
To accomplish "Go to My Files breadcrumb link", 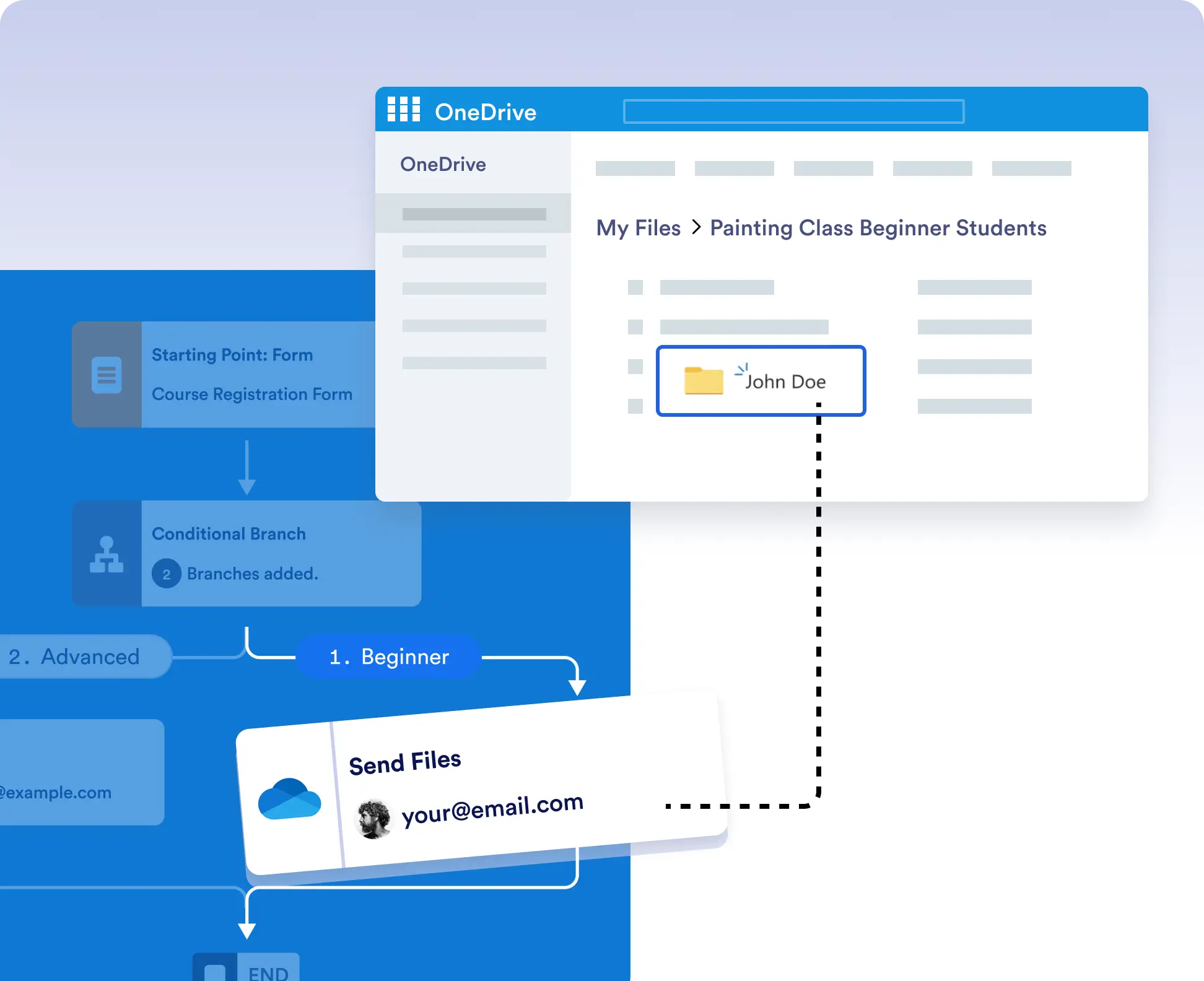I will tap(638, 228).
